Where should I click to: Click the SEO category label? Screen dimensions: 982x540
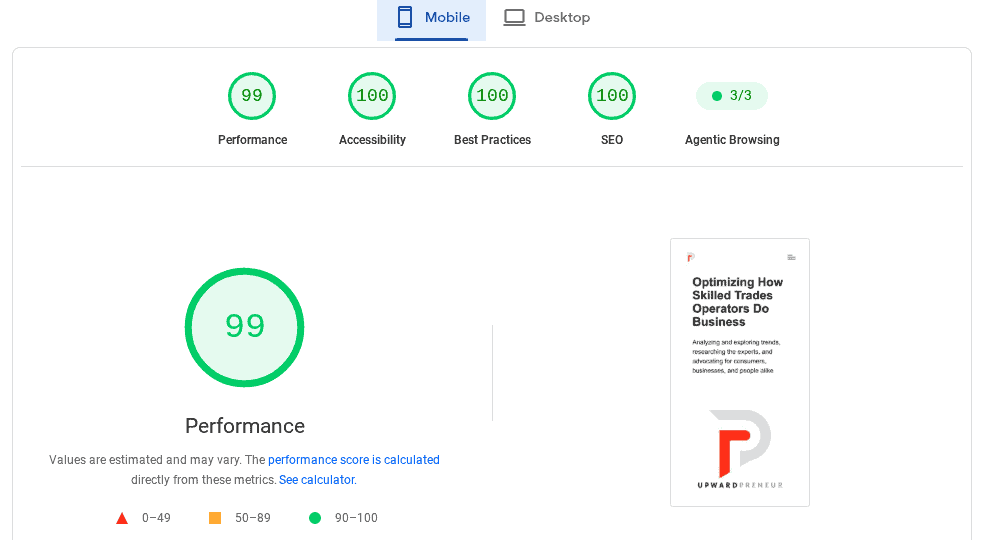612,140
